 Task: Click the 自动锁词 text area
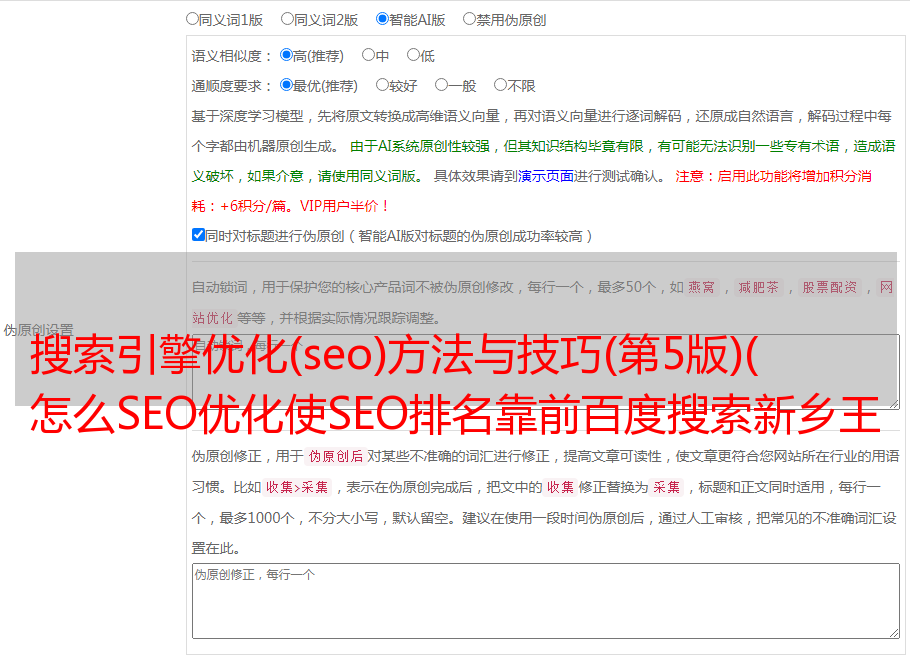point(546,372)
